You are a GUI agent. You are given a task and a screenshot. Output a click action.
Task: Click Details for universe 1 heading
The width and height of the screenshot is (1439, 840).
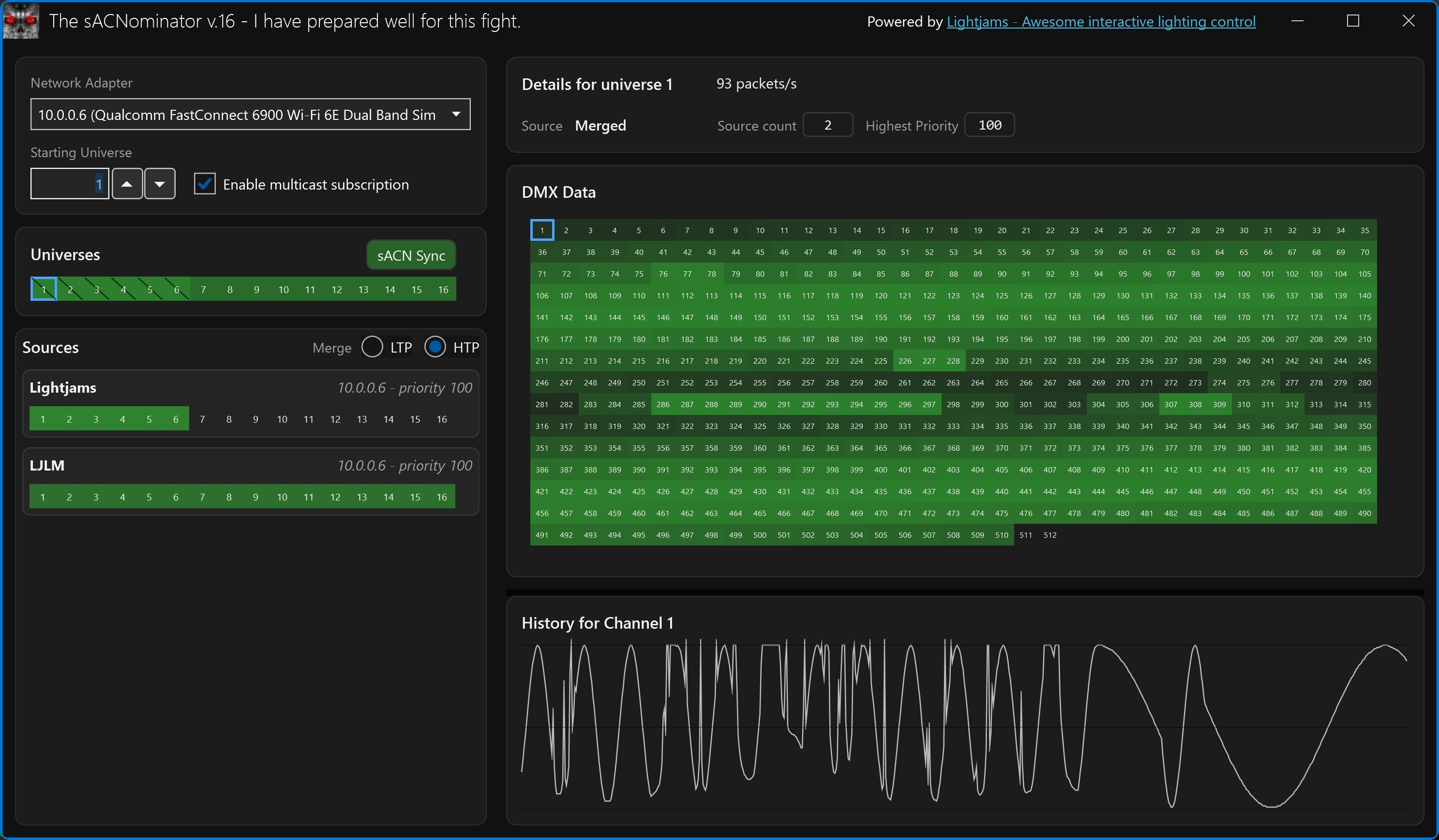click(x=597, y=84)
